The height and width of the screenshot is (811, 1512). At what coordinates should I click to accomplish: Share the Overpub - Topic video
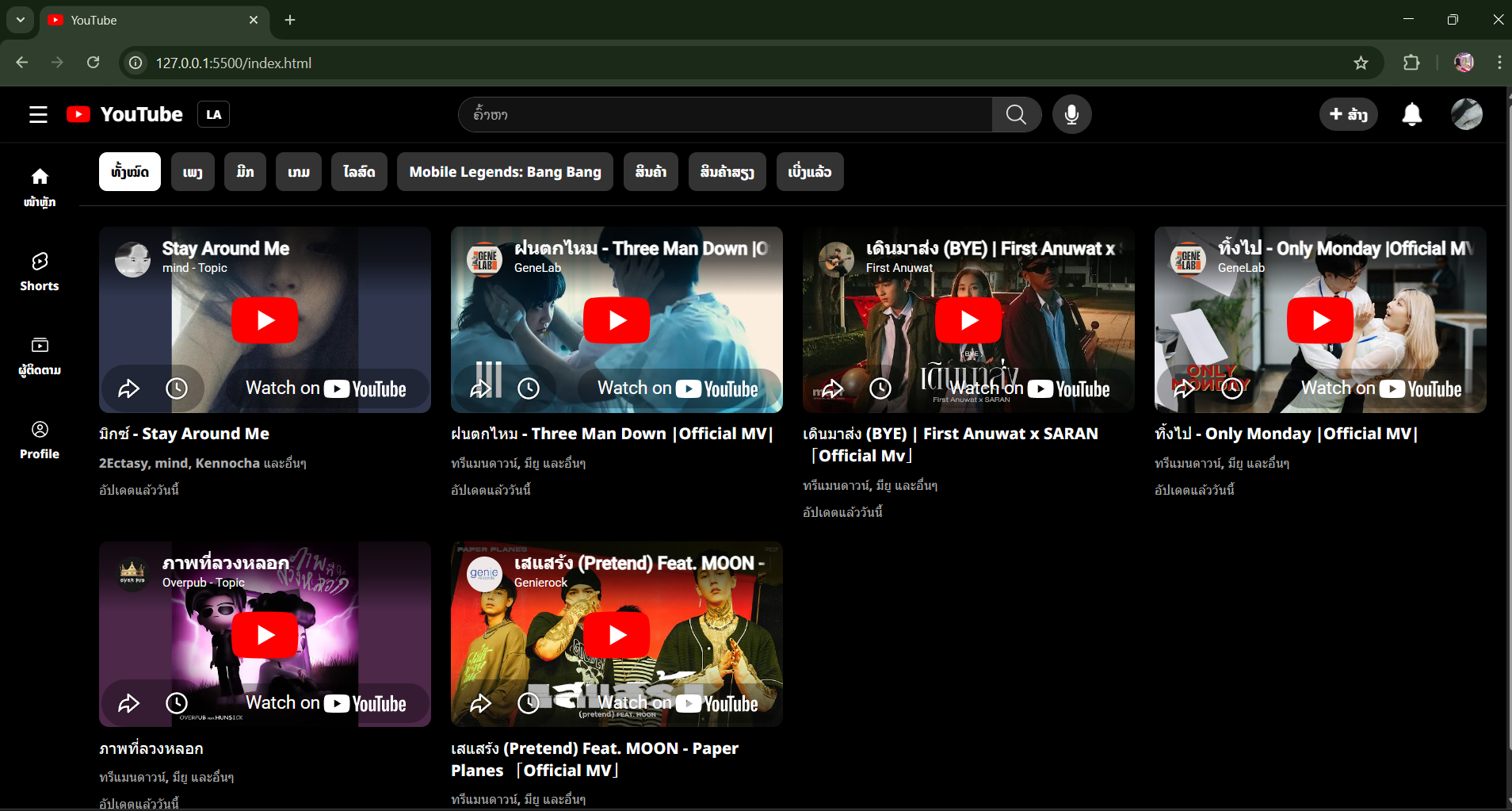(128, 703)
